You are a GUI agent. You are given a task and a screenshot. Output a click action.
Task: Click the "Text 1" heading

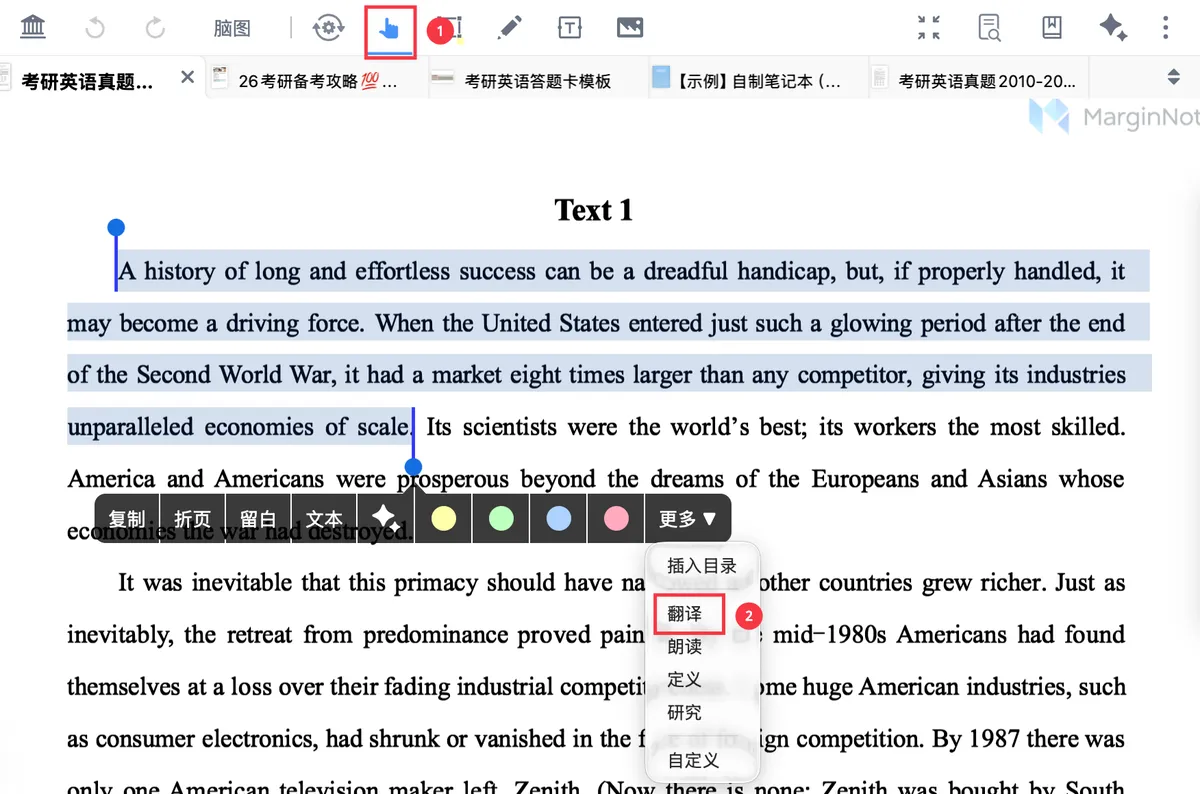[x=594, y=210]
